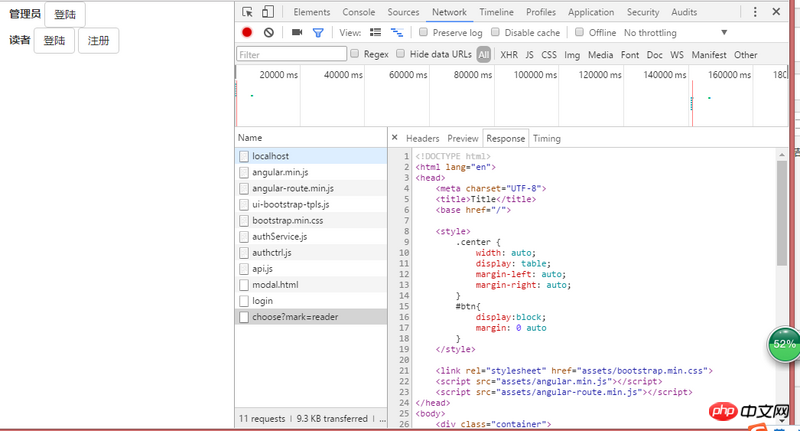Switch to the Headers tab
This screenshot has height=431, width=800.
(422, 139)
